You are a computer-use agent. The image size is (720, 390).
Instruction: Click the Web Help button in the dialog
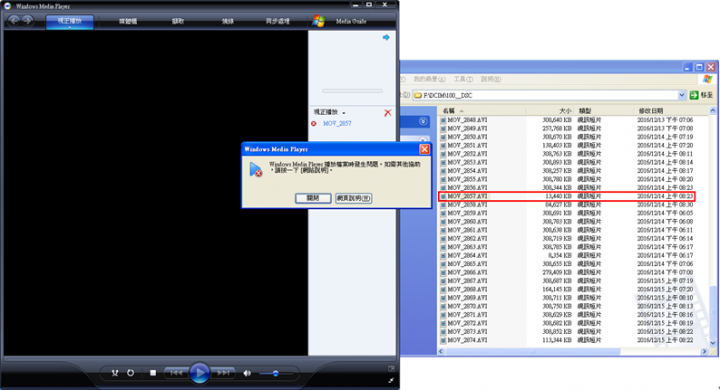[354, 198]
